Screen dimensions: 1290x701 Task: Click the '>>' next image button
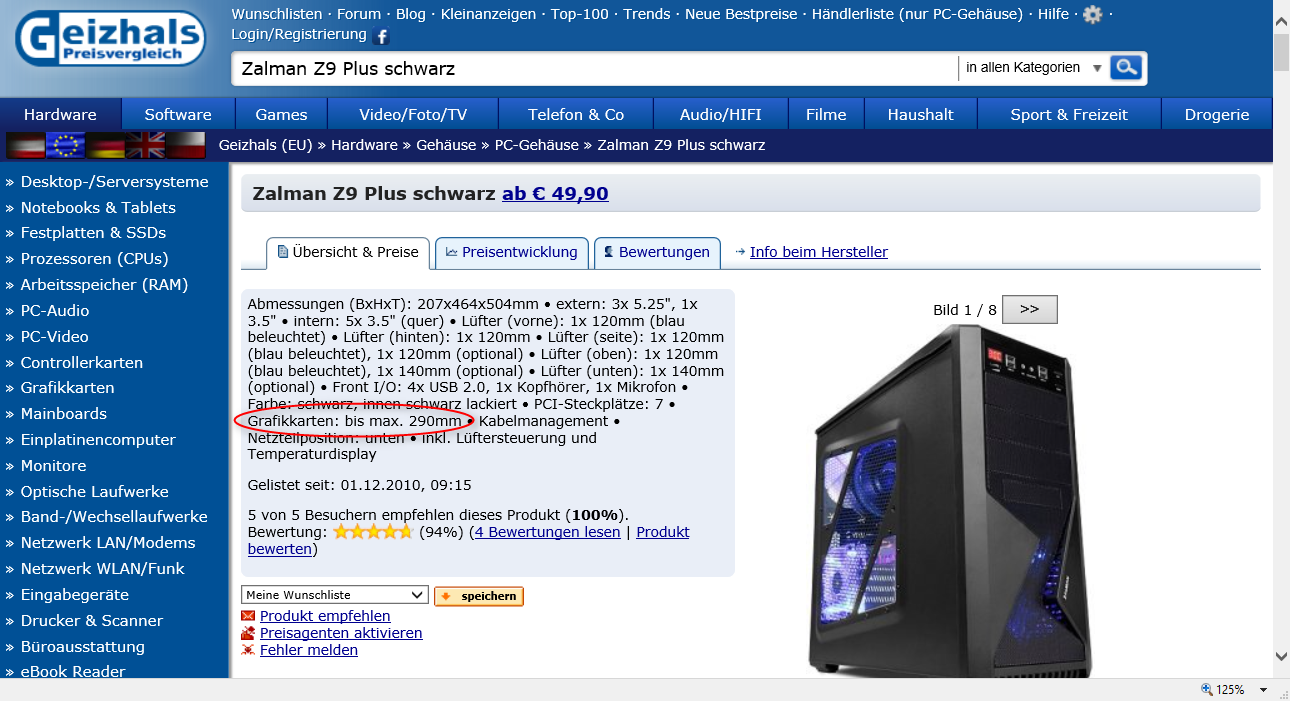(x=1030, y=309)
